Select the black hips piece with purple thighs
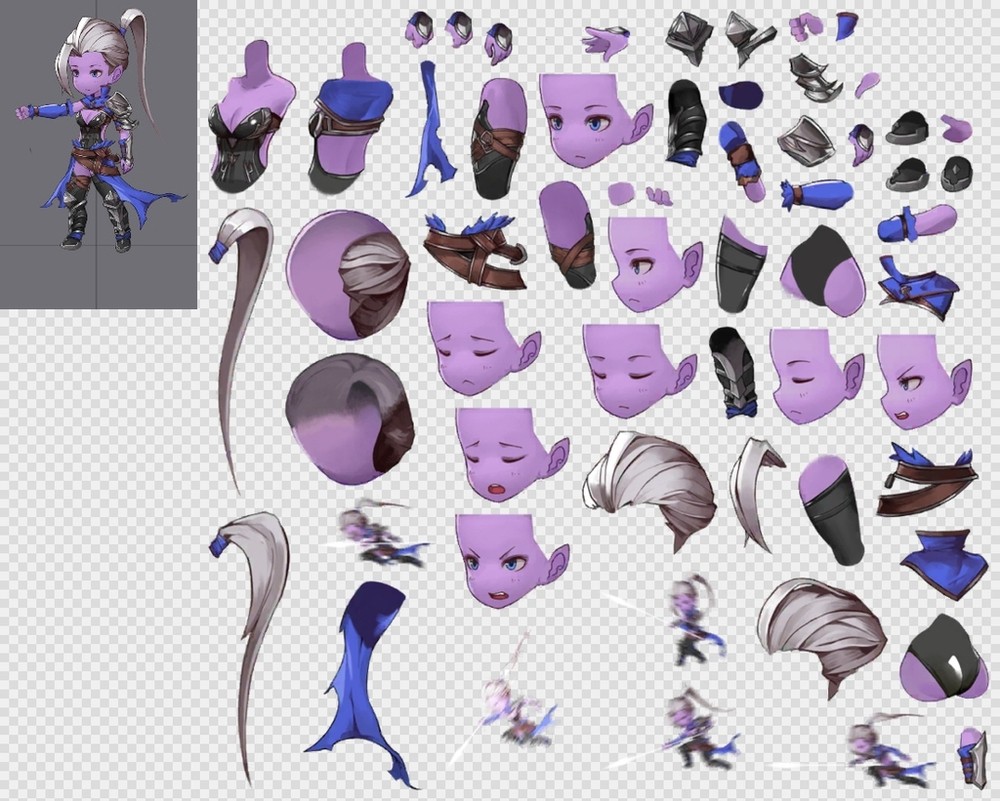Image resolution: width=1000 pixels, height=801 pixels. 938,658
